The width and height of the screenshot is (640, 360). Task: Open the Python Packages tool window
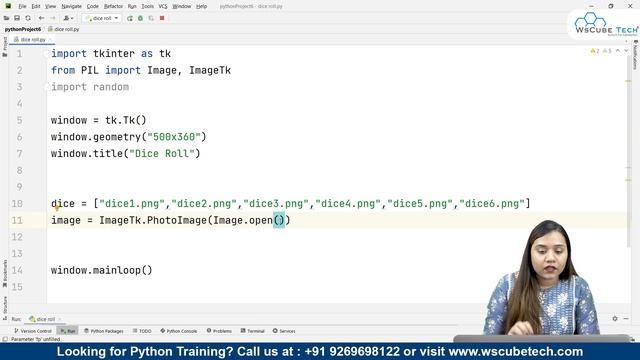coord(104,331)
